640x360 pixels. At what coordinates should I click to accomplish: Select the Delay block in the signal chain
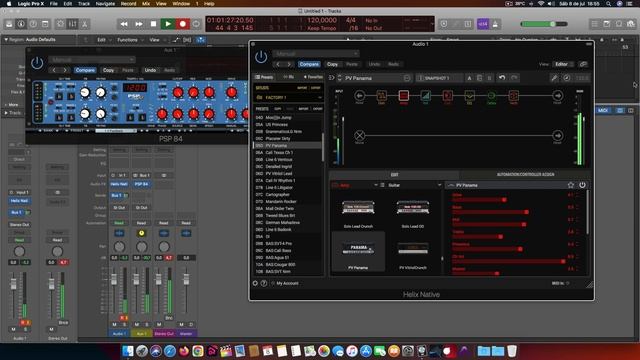[491, 96]
